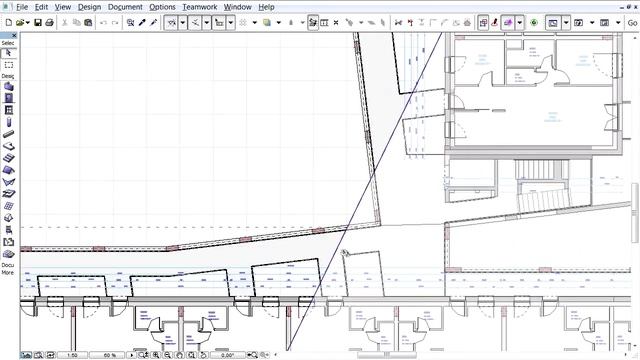
Task: Inject parameters with the syringe icon
Action: point(153,23)
